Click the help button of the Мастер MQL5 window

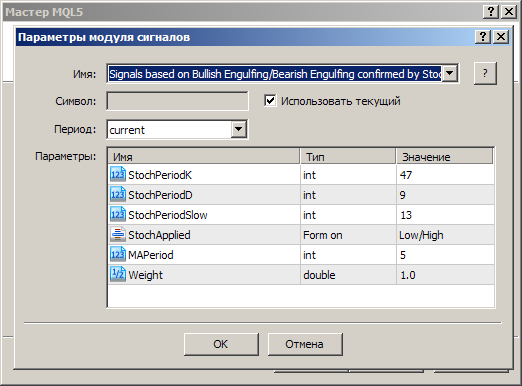[x=491, y=12]
